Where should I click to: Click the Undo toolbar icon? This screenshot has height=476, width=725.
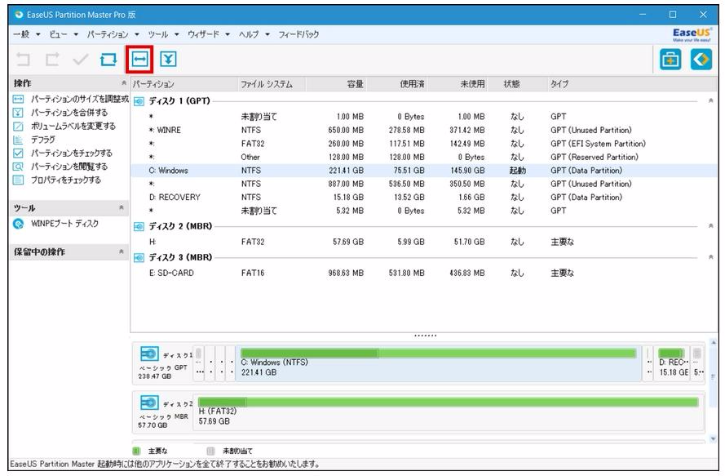pos(23,59)
